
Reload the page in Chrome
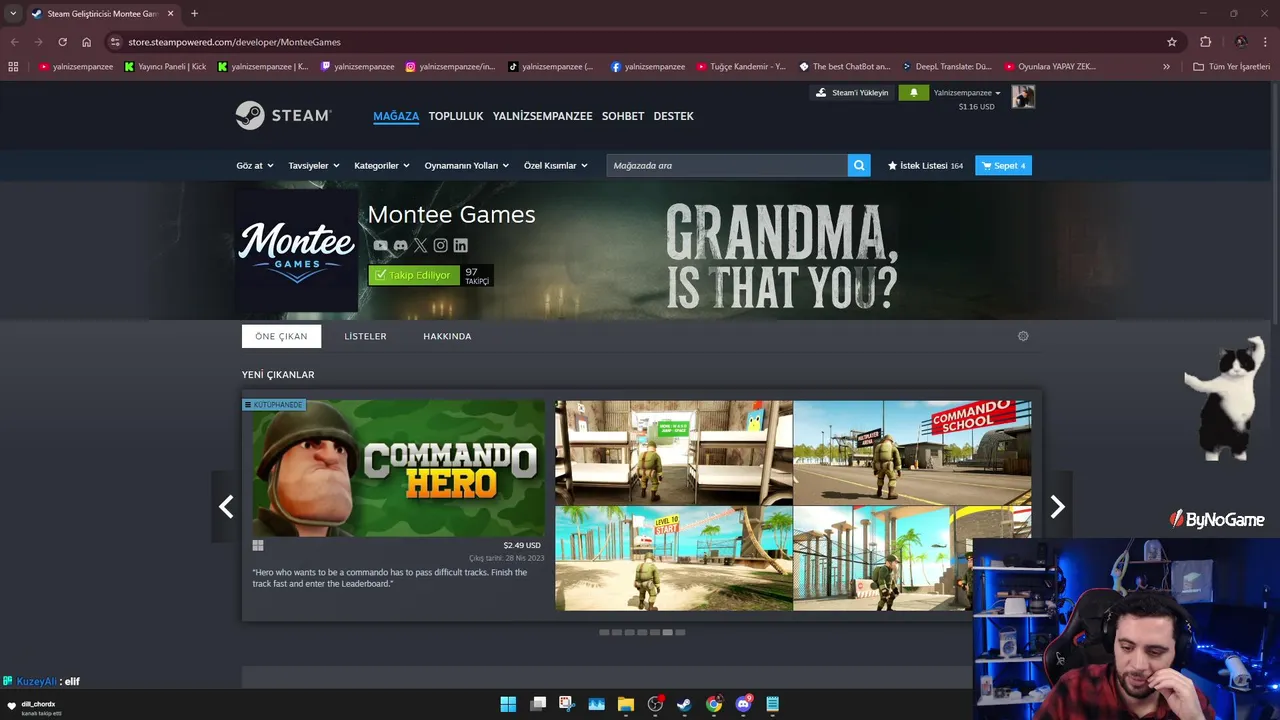pos(62,42)
